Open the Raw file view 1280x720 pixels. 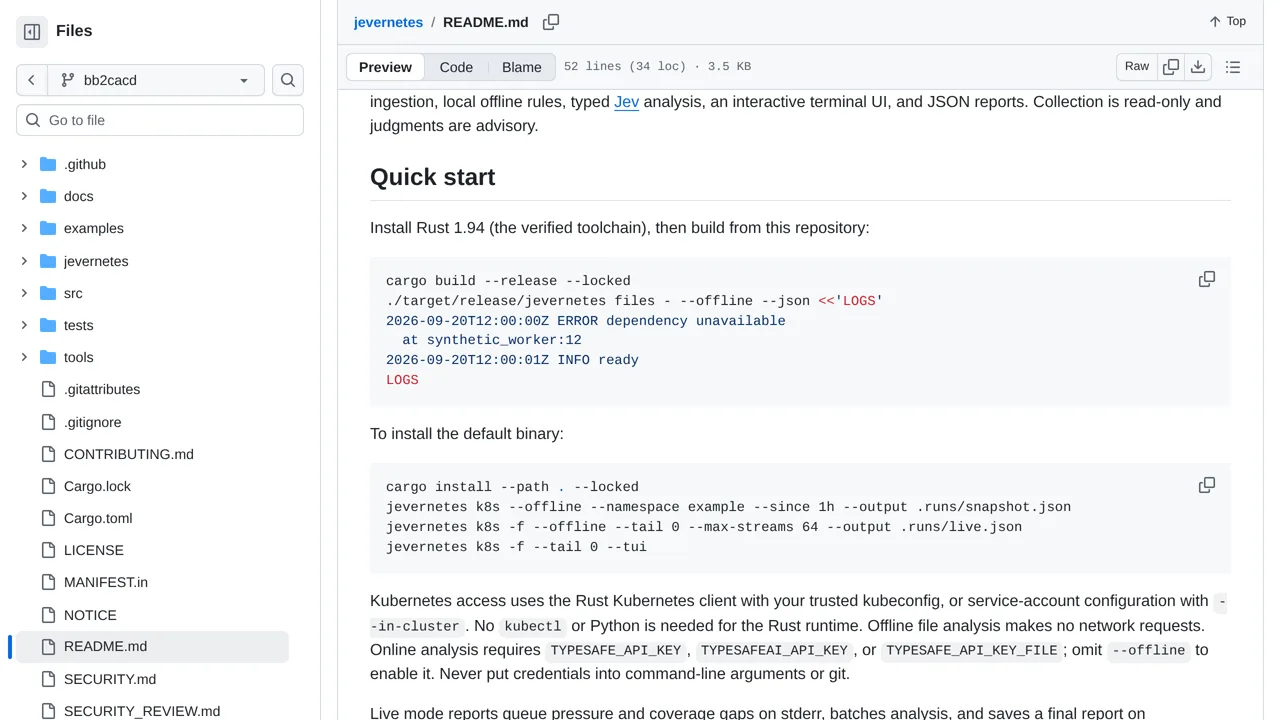[x=1137, y=66]
